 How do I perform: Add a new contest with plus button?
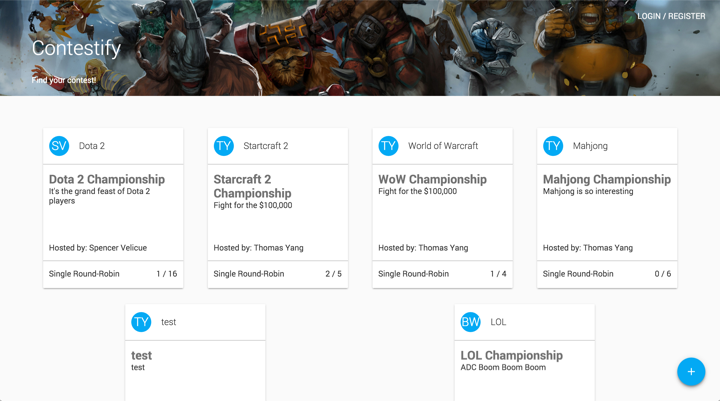691,372
